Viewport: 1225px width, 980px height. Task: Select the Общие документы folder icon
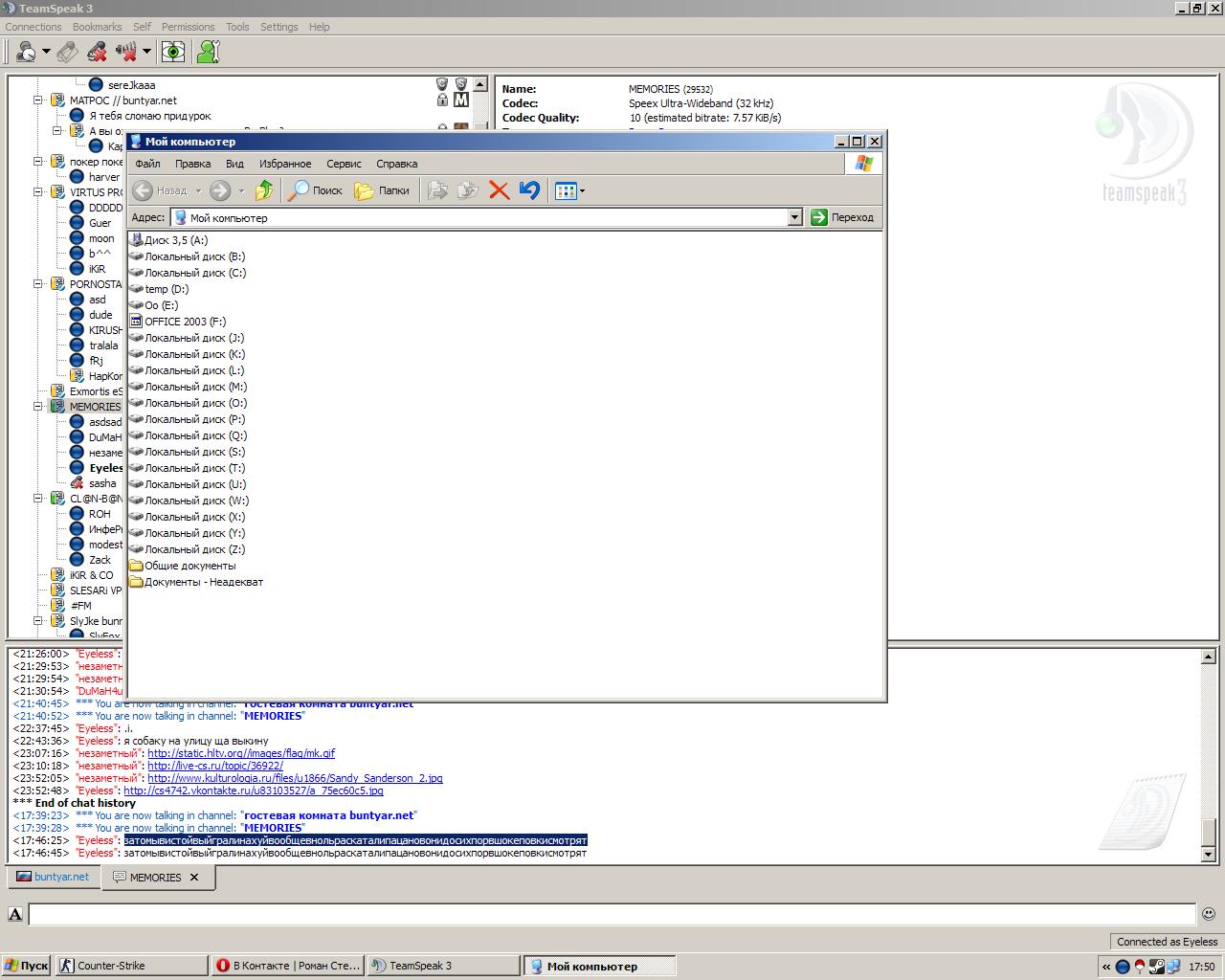pos(136,566)
